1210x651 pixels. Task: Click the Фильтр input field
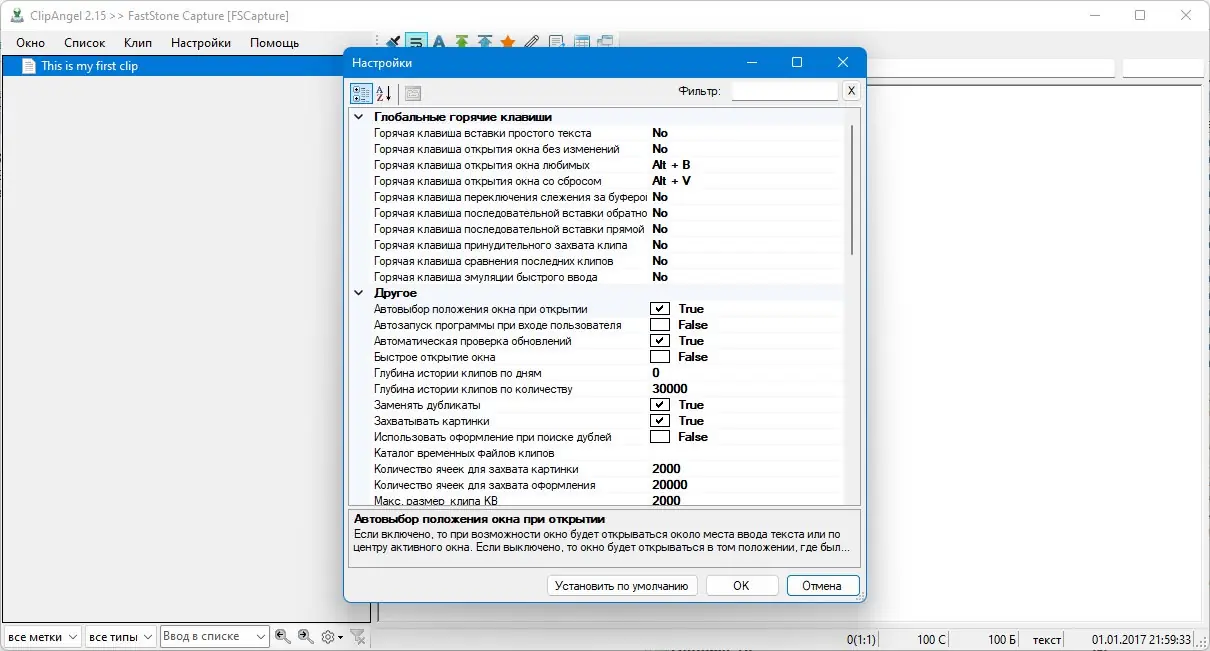784,91
